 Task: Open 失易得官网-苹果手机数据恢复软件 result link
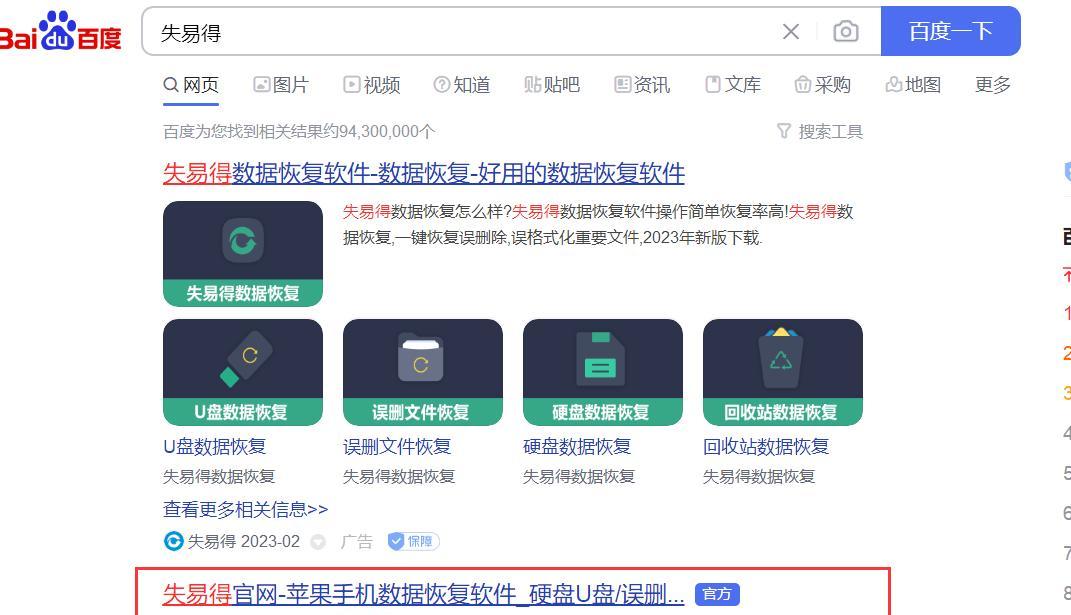[x=423, y=594]
